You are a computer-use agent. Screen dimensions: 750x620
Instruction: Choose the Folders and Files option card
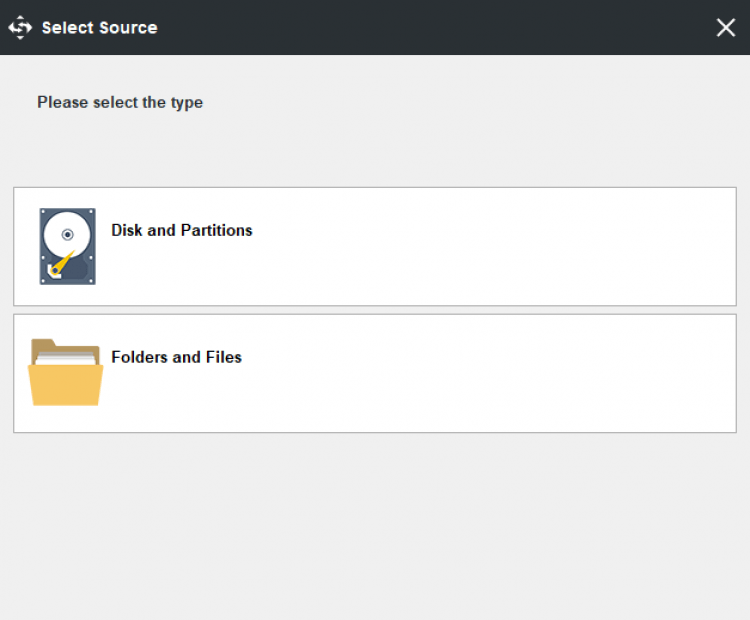click(x=374, y=373)
